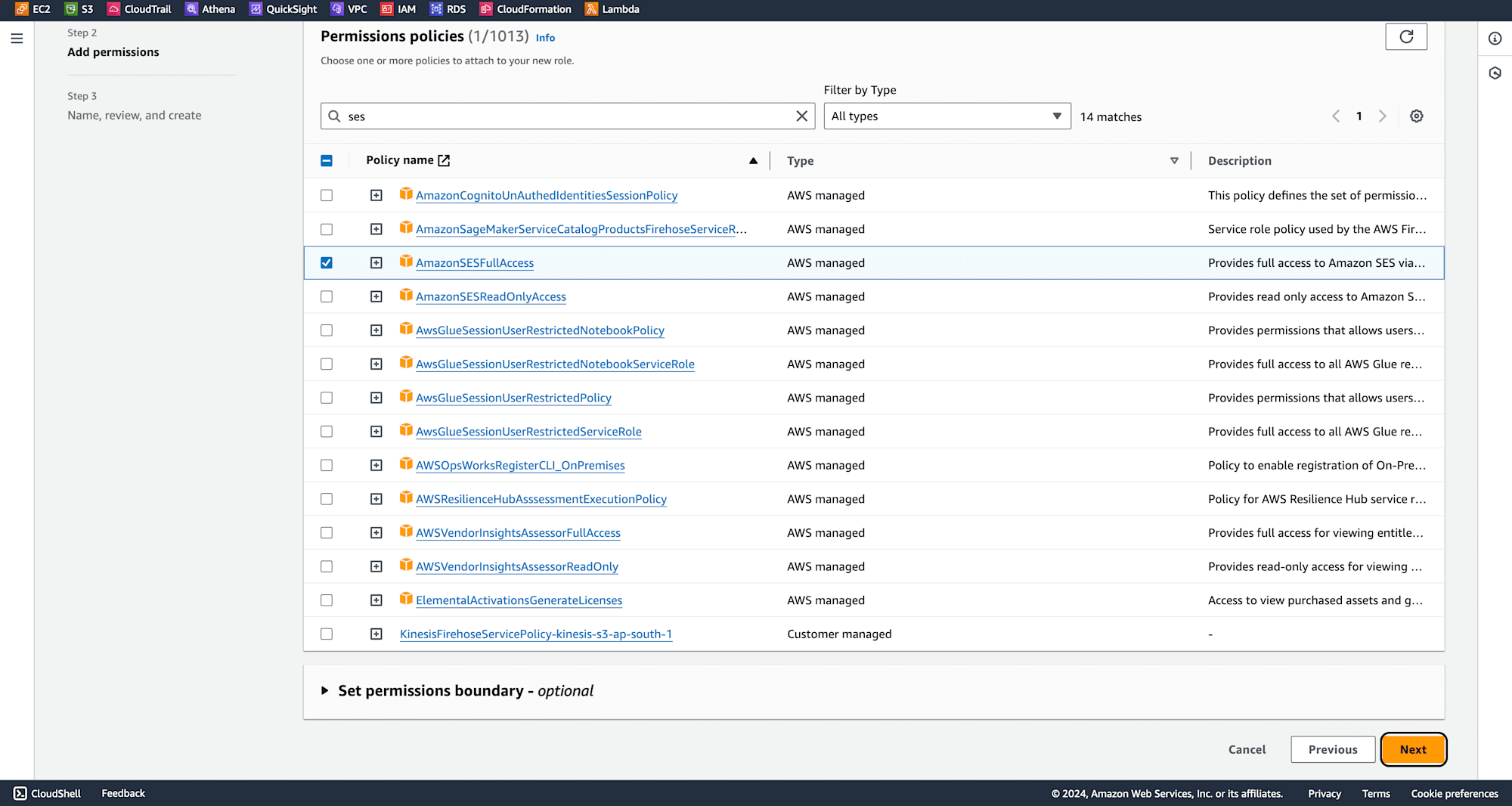The height and width of the screenshot is (806, 1512).
Task: Open AmazonSESFullAccess policy link
Action: (x=475, y=263)
